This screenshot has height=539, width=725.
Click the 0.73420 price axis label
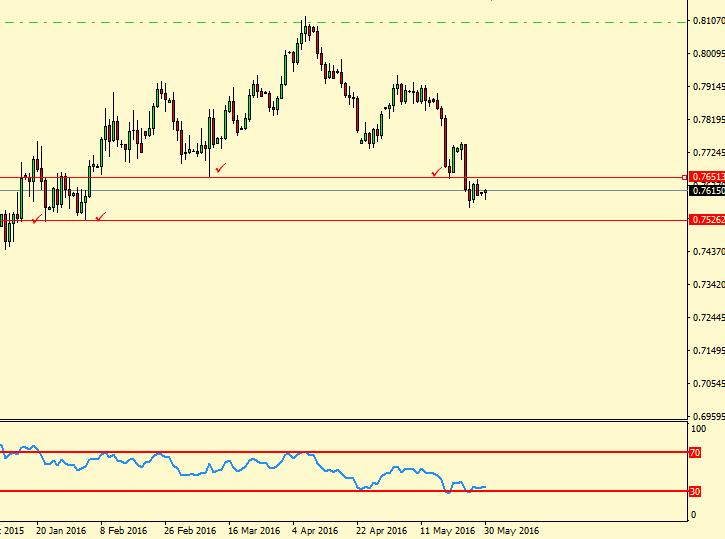point(708,284)
